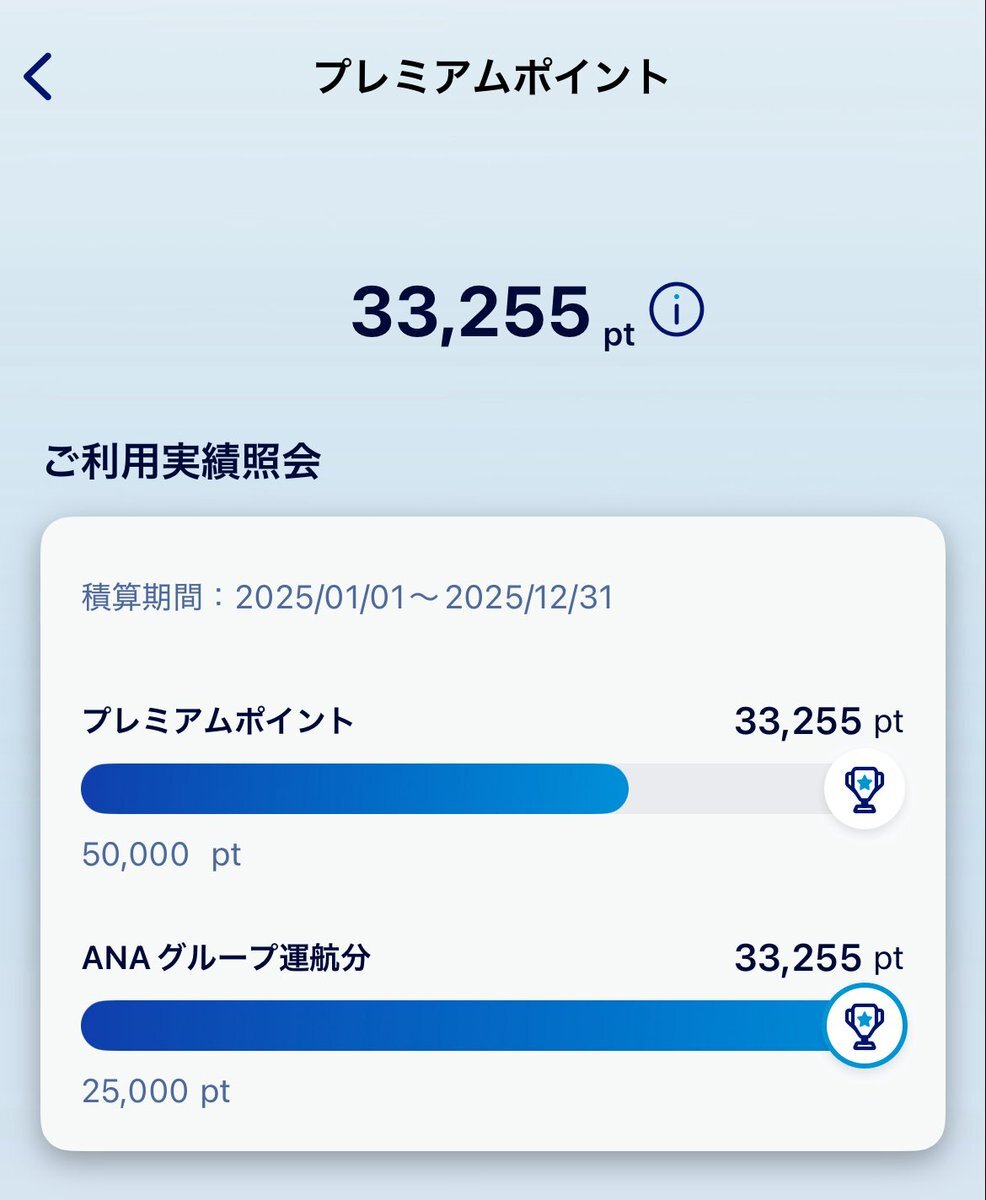Tap the 33,255 pt value on Premium Points row
Viewport: 986px width, 1200px height.
click(x=819, y=721)
